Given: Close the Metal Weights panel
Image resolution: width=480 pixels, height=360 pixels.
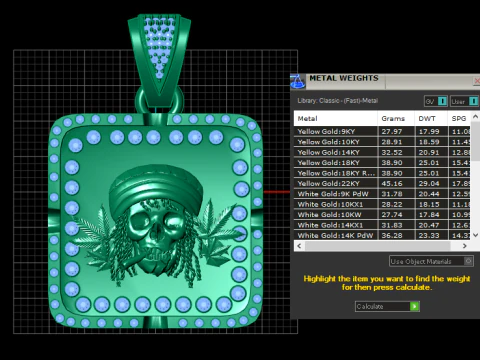Looking at the screenshot, I should (x=477, y=81).
